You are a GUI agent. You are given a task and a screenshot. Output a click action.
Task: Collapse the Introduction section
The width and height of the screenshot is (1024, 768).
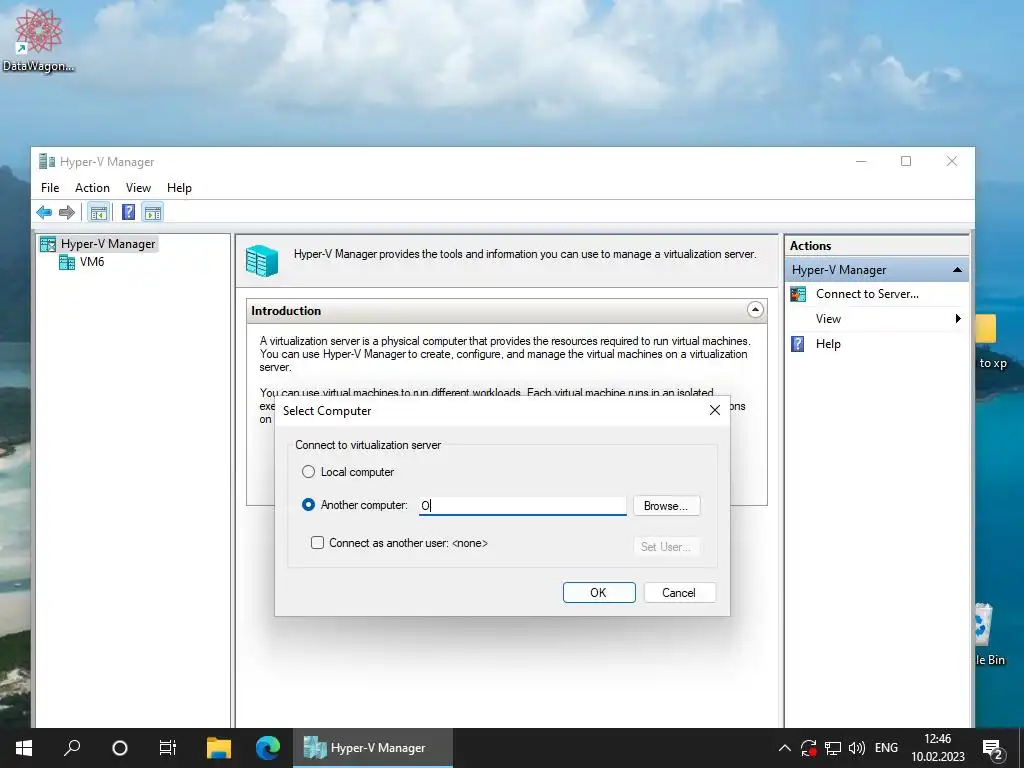(755, 310)
